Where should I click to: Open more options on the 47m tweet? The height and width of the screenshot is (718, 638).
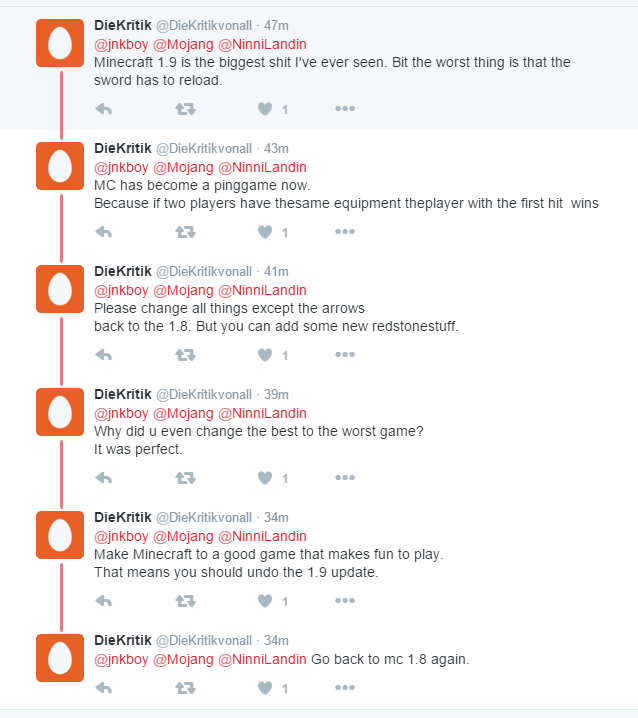point(345,109)
